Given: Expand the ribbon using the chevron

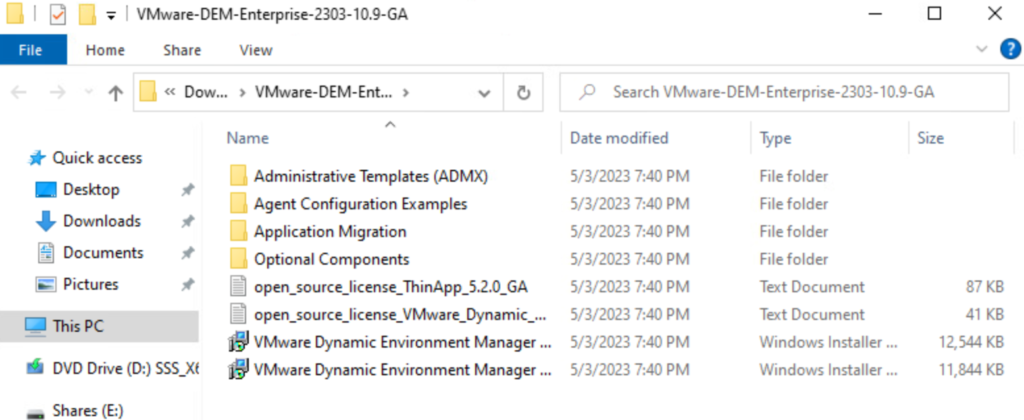Looking at the screenshot, I should click(x=980, y=50).
